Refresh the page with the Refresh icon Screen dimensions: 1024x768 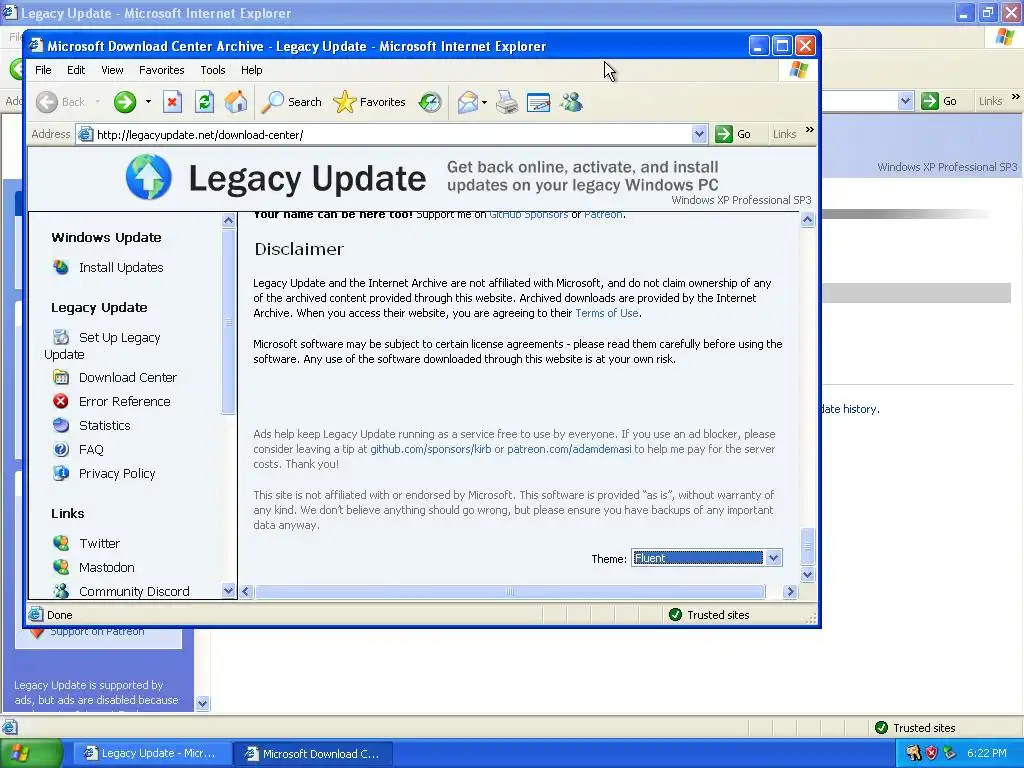tap(204, 102)
